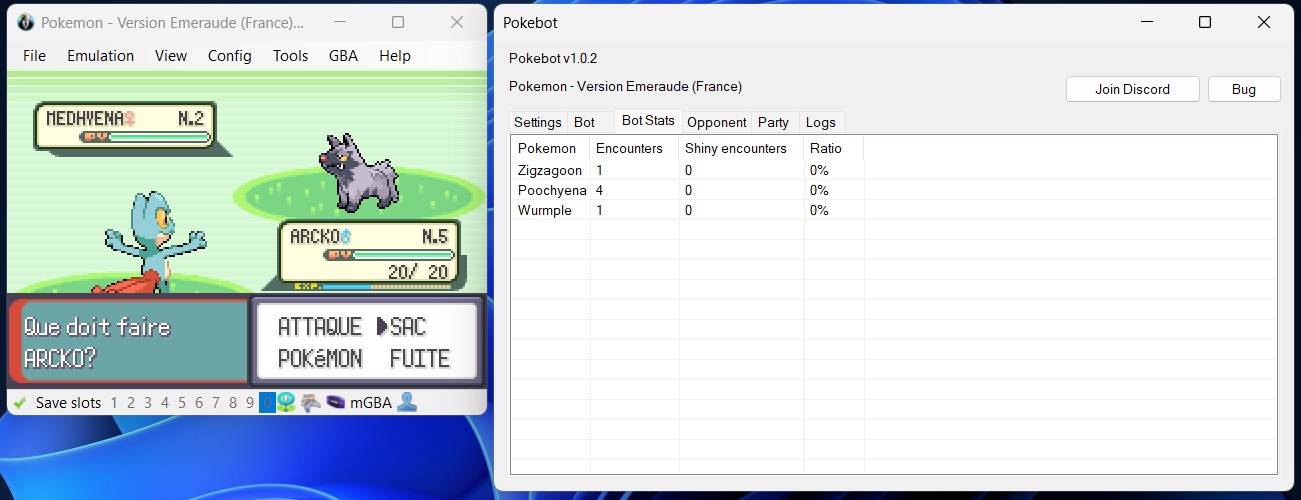The height and width of the screenshot is (500, 1301).
Task: Maximize the Pokebot window
Action: point(1205,22)
